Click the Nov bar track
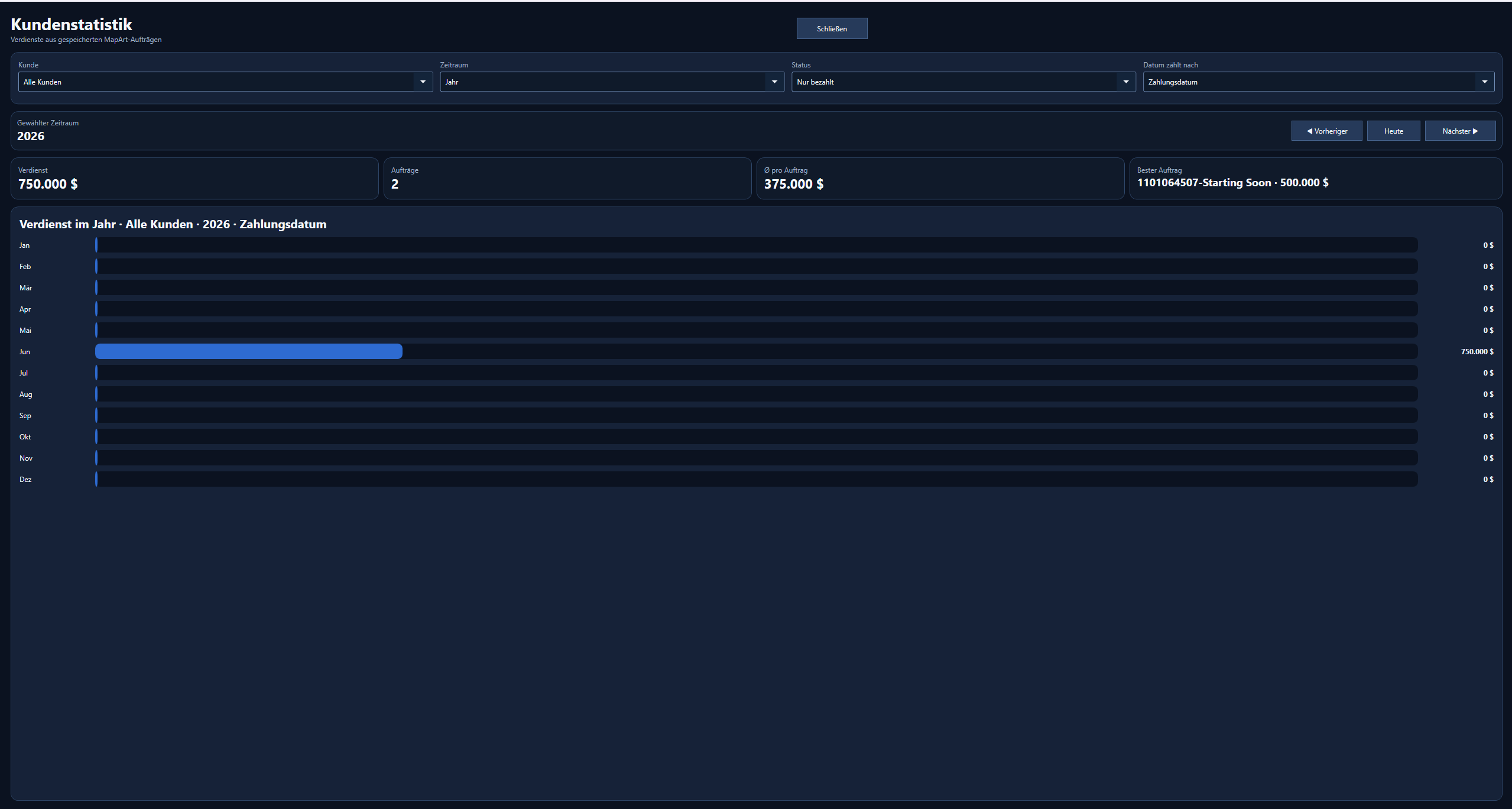 click(757, 458)
